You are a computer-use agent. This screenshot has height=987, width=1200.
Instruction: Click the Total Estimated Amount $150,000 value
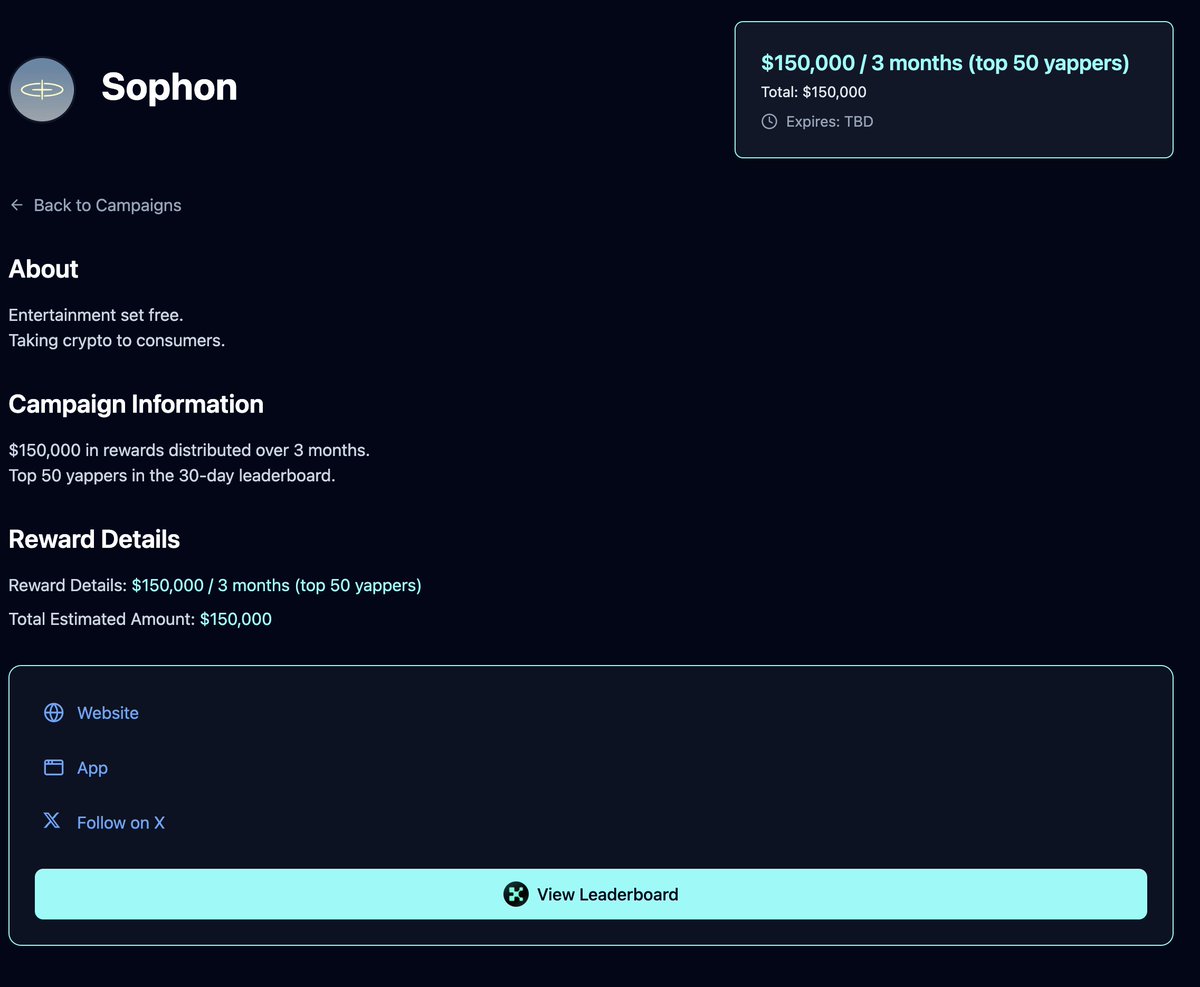[236, 620]
